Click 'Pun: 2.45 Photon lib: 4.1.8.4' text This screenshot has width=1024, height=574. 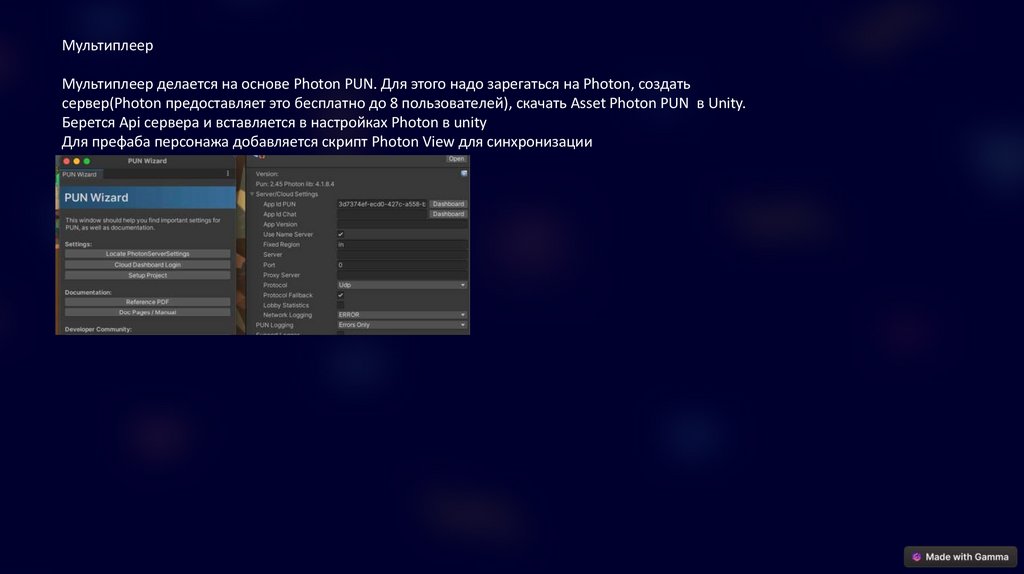pyautogui.click(x=295, y=184)
